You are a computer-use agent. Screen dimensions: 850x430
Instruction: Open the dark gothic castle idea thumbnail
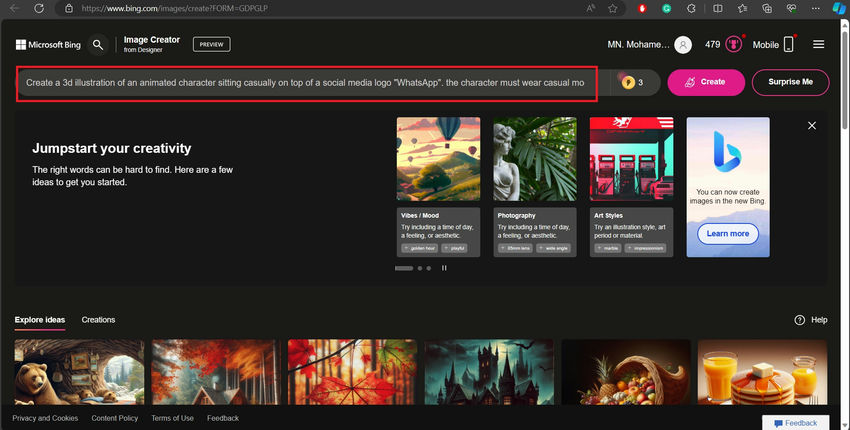click(x=489, y=372)
